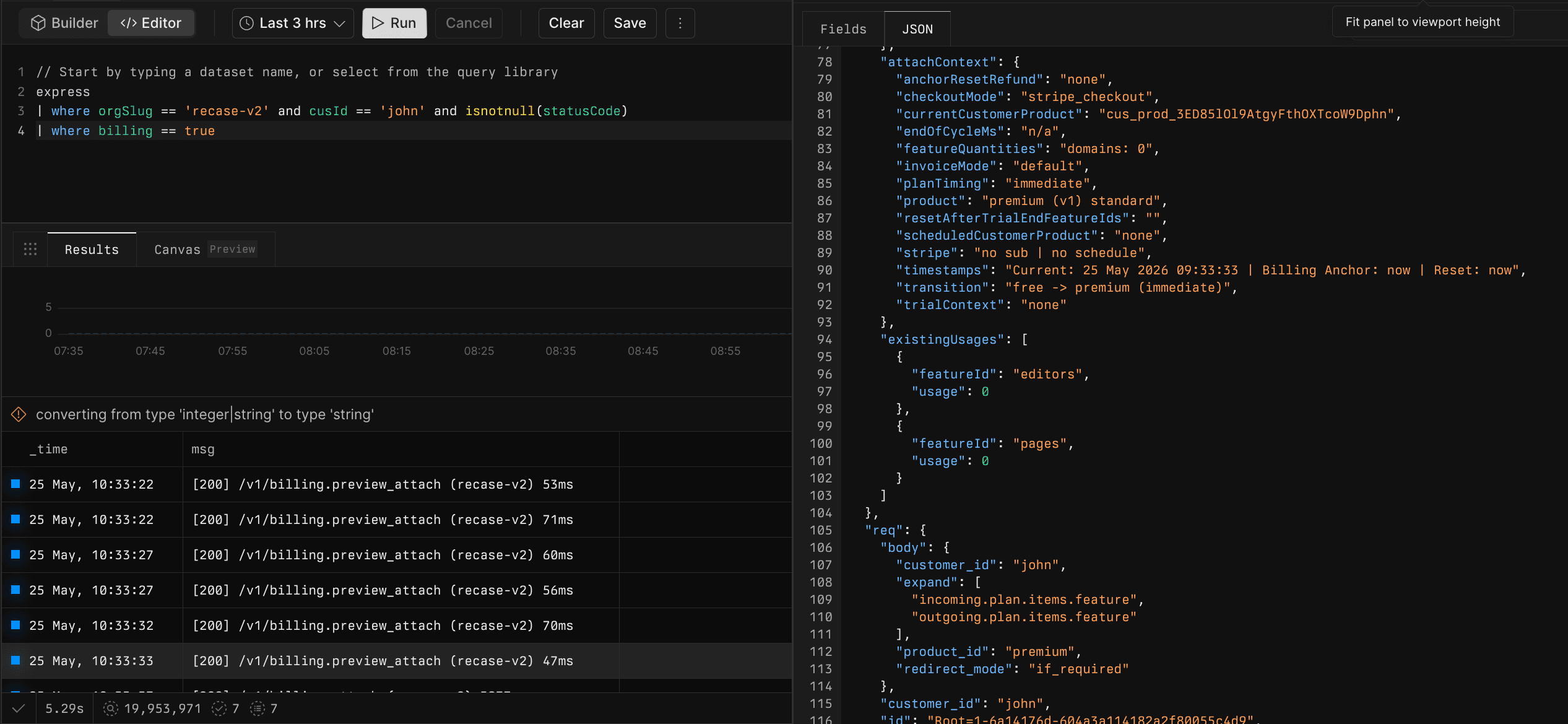Viewport: 1568px width, 724px height.
Task: Click the Cancel button
Action: [x=469, y=23]
